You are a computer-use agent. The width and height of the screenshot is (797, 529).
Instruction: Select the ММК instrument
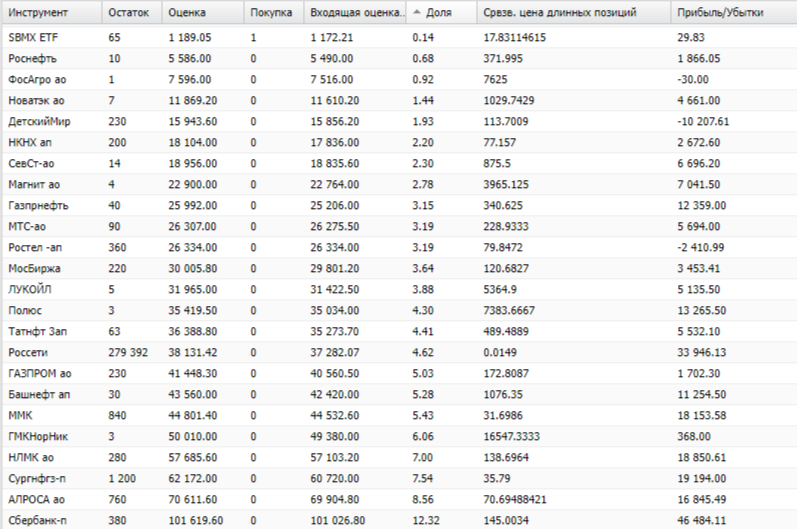coord(20,416)
